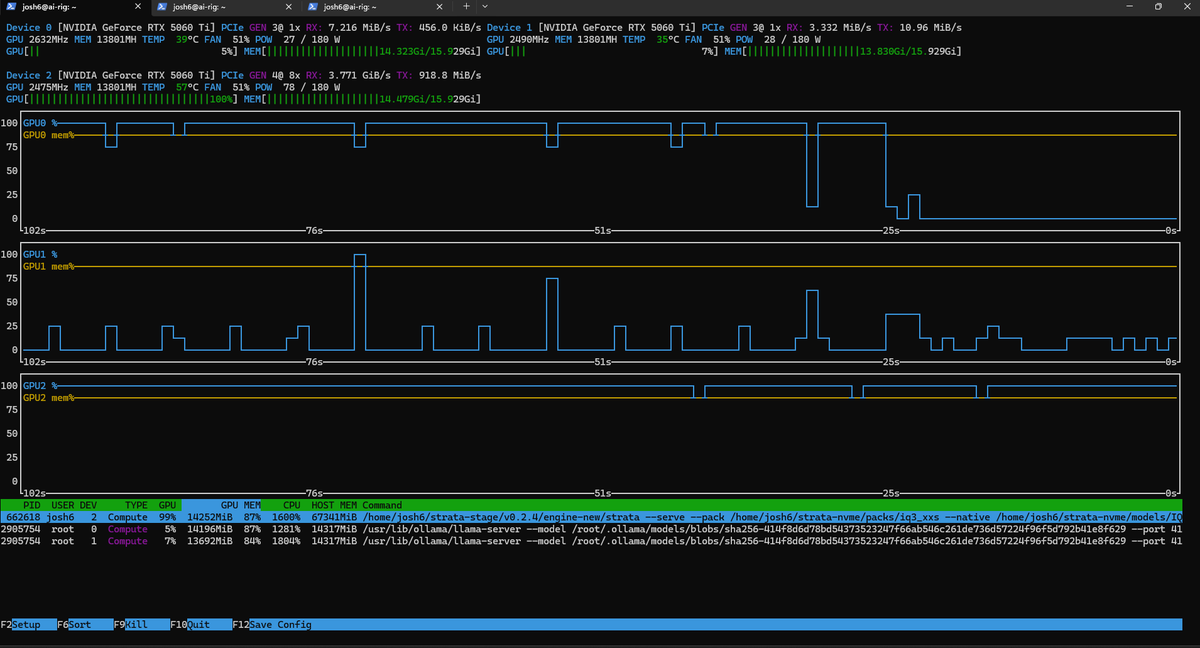Click the USER column header
This screenshot has height=648, width=1200.
[x=62, y=505]
